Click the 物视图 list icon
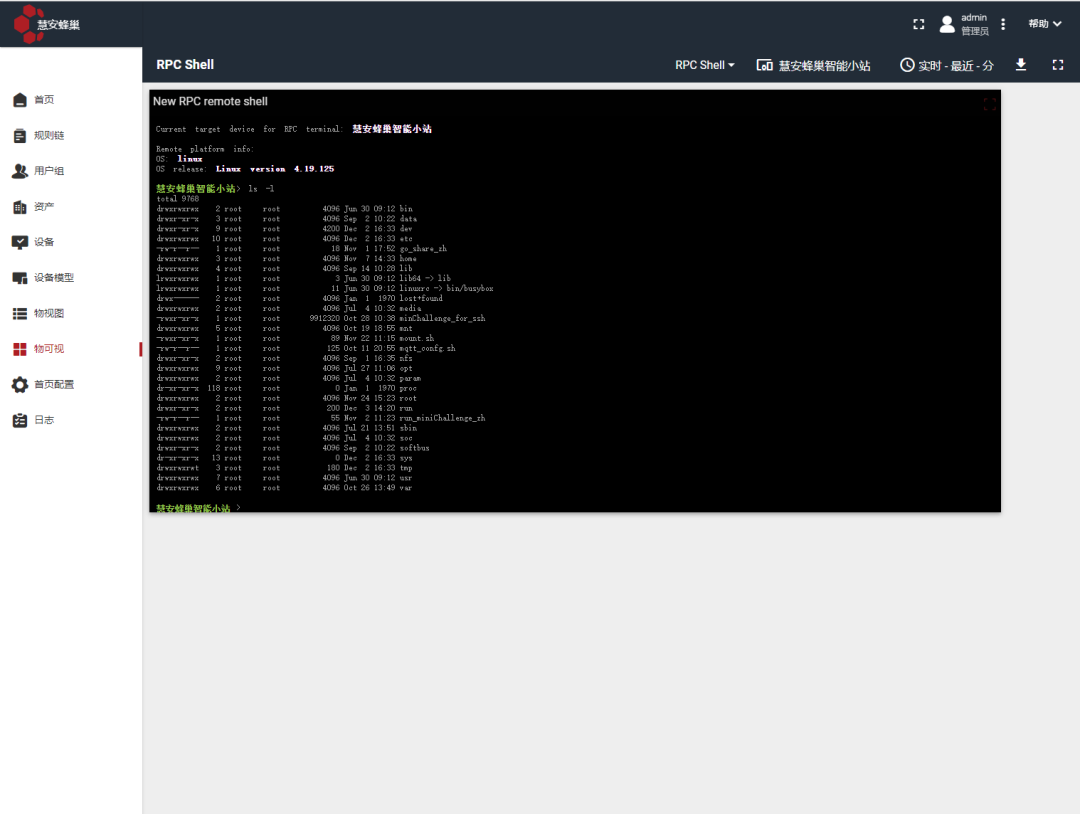 tap(19, 313)
